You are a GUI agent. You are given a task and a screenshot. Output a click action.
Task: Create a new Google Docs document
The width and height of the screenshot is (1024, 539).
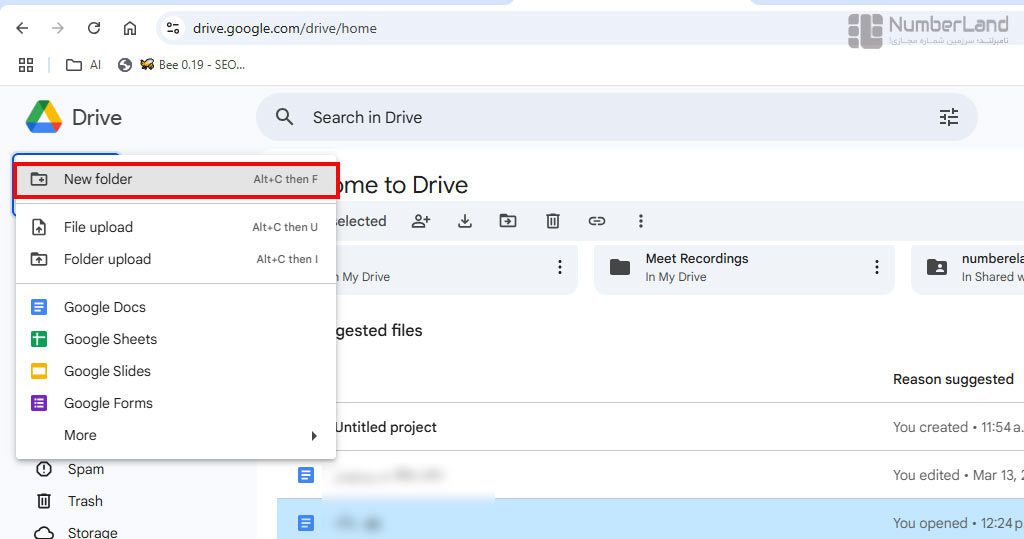[x=176, y=307]
